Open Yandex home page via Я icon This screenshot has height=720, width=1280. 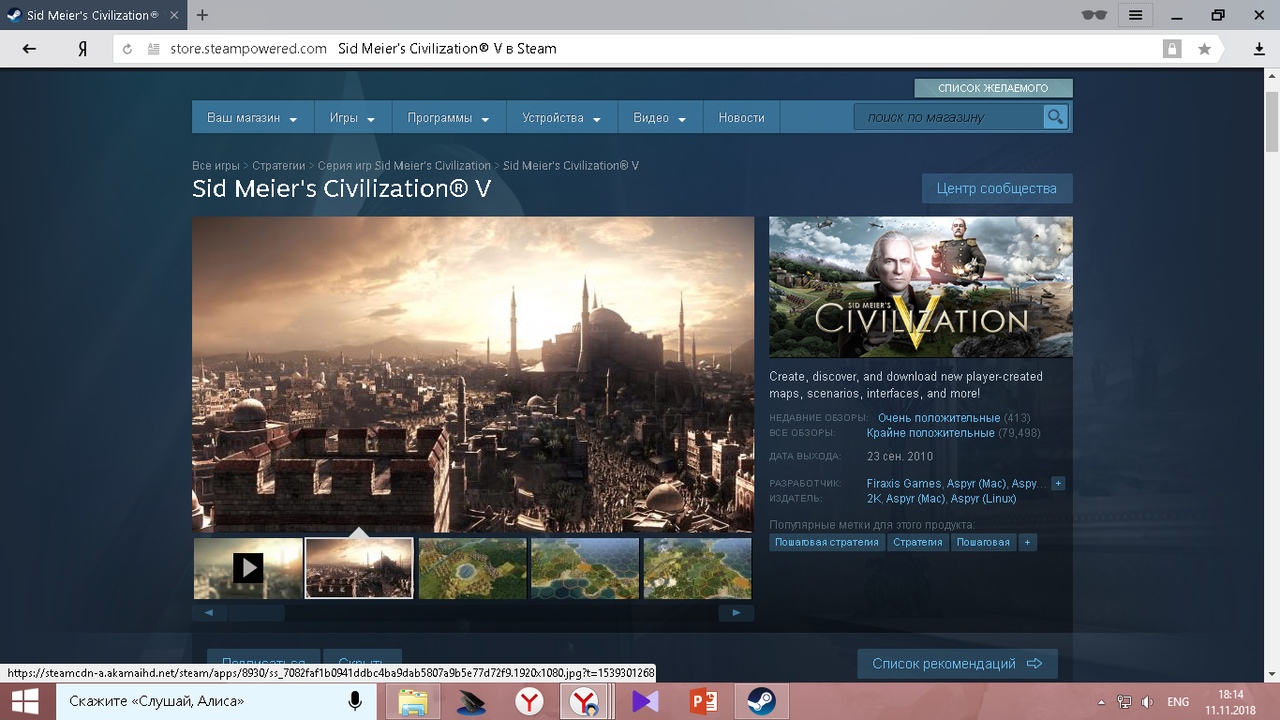83,48
